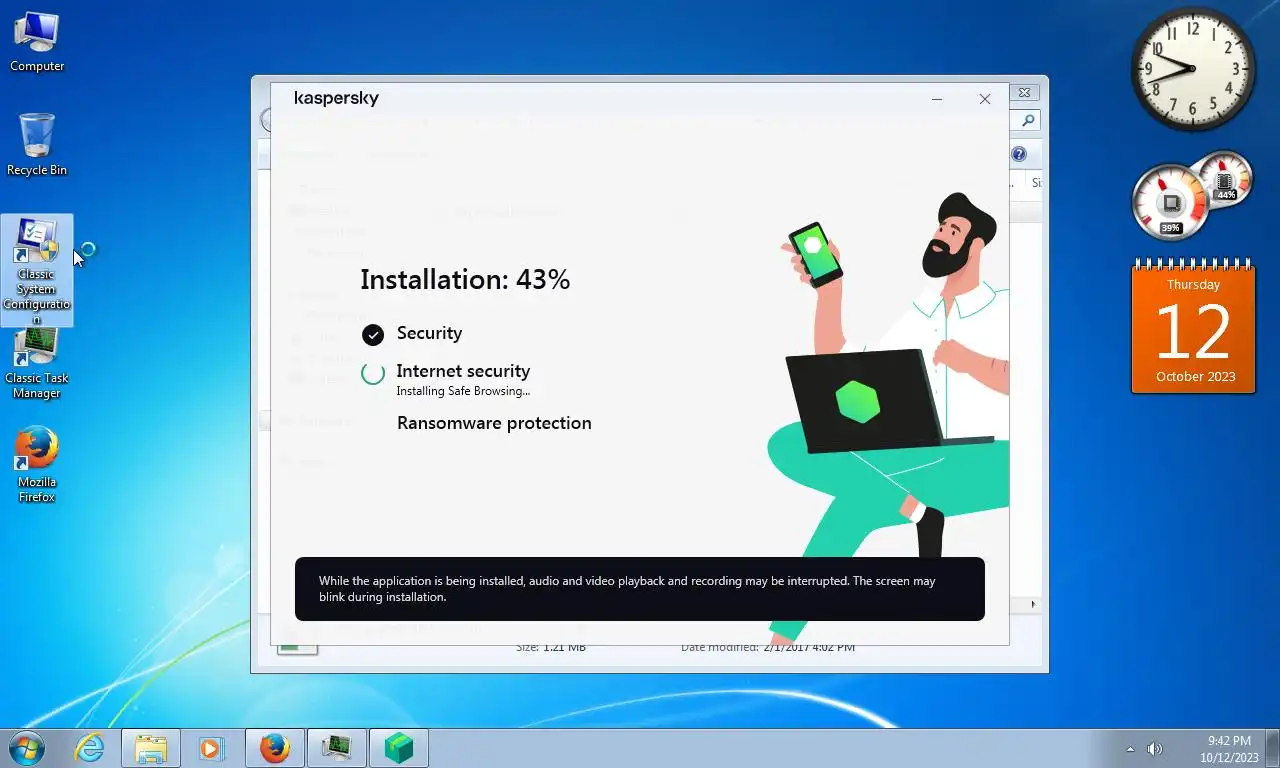The width and height of the screenshot is (1280, 768).
Task: Open Windows Explorer taskbar button
Action: pos(151,748)
